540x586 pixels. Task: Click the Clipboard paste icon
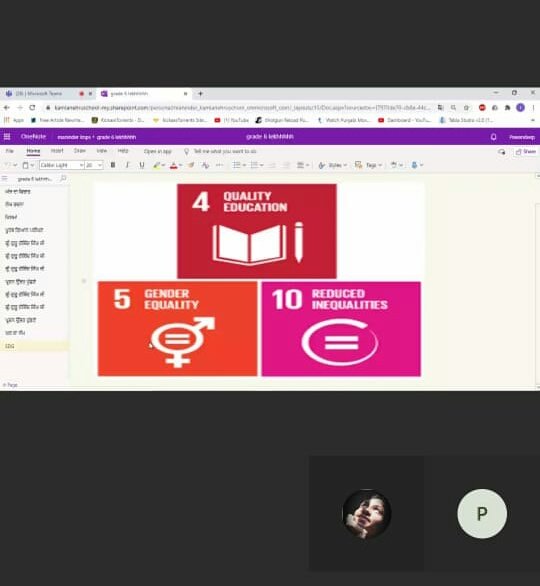click(25, 165)
